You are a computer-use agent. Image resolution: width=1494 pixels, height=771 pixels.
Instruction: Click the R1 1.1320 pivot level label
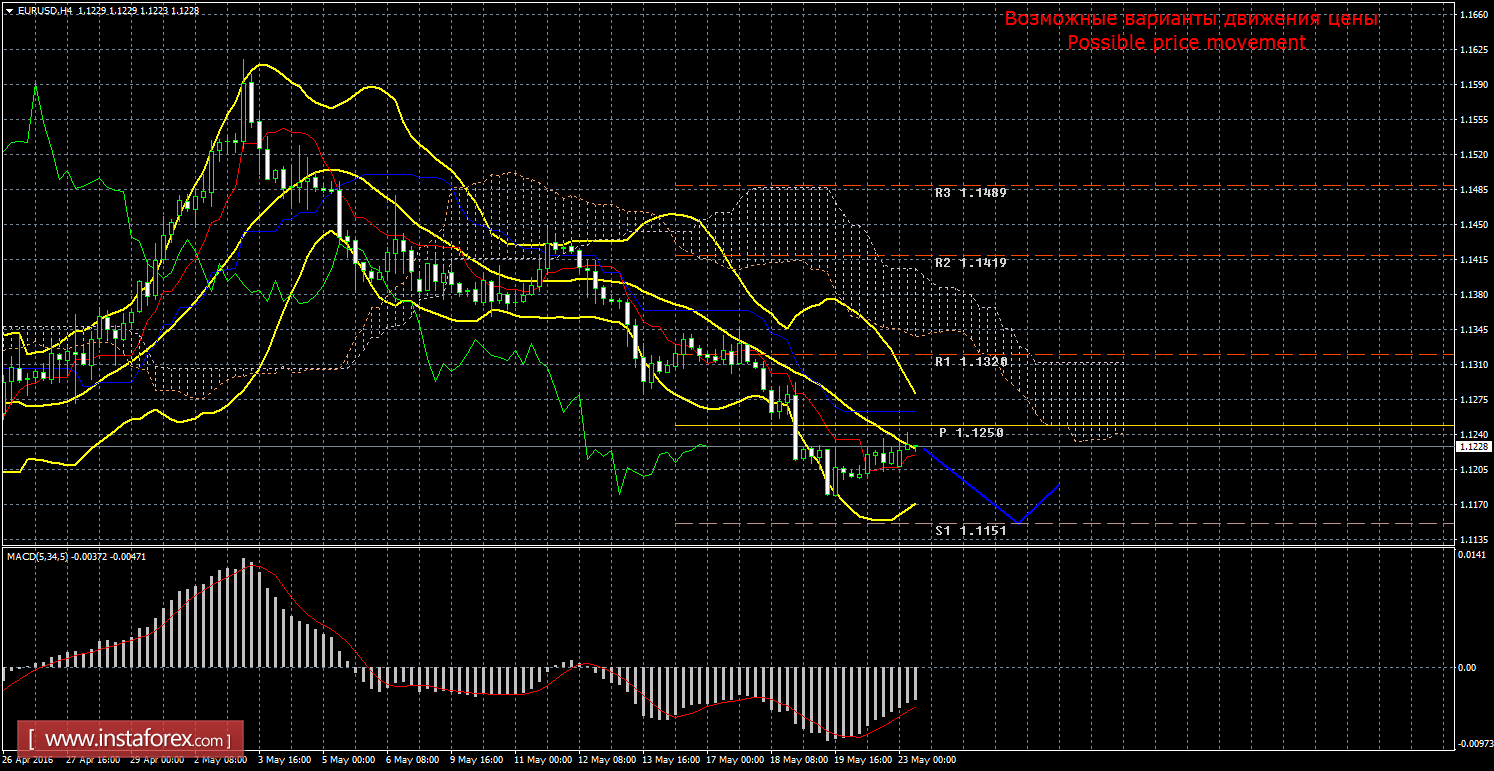(x=970, y=361)
